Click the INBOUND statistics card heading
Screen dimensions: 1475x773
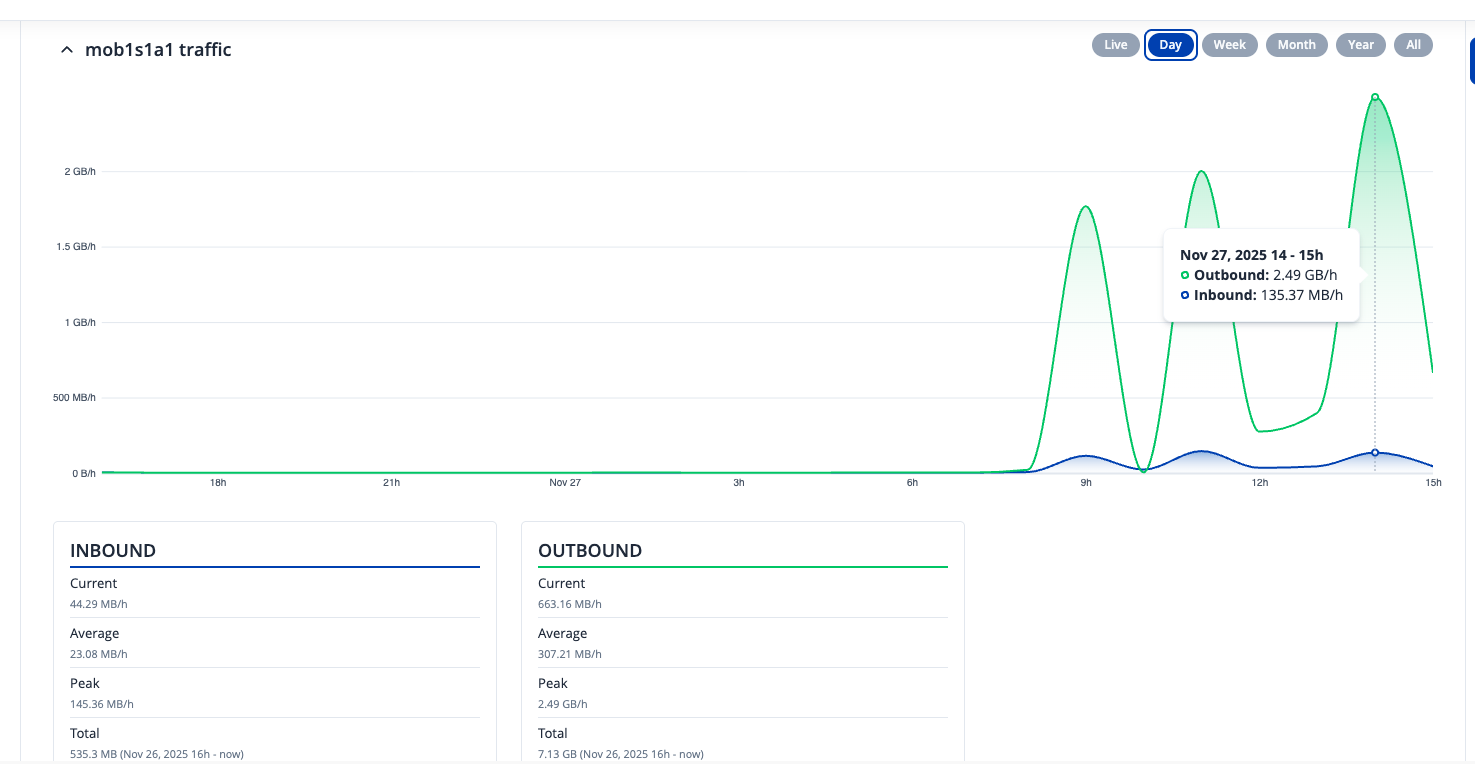113,551
